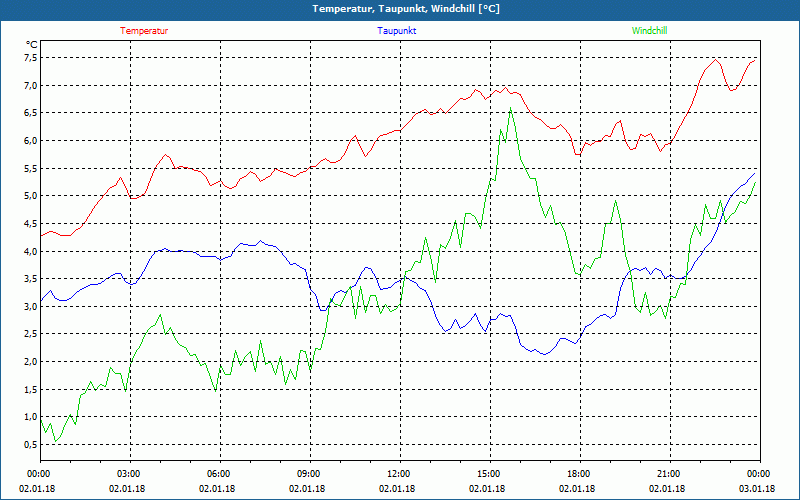This screenshot has height=500, width=800.
Task: Click the 06:00 time label
Action: 220,474
